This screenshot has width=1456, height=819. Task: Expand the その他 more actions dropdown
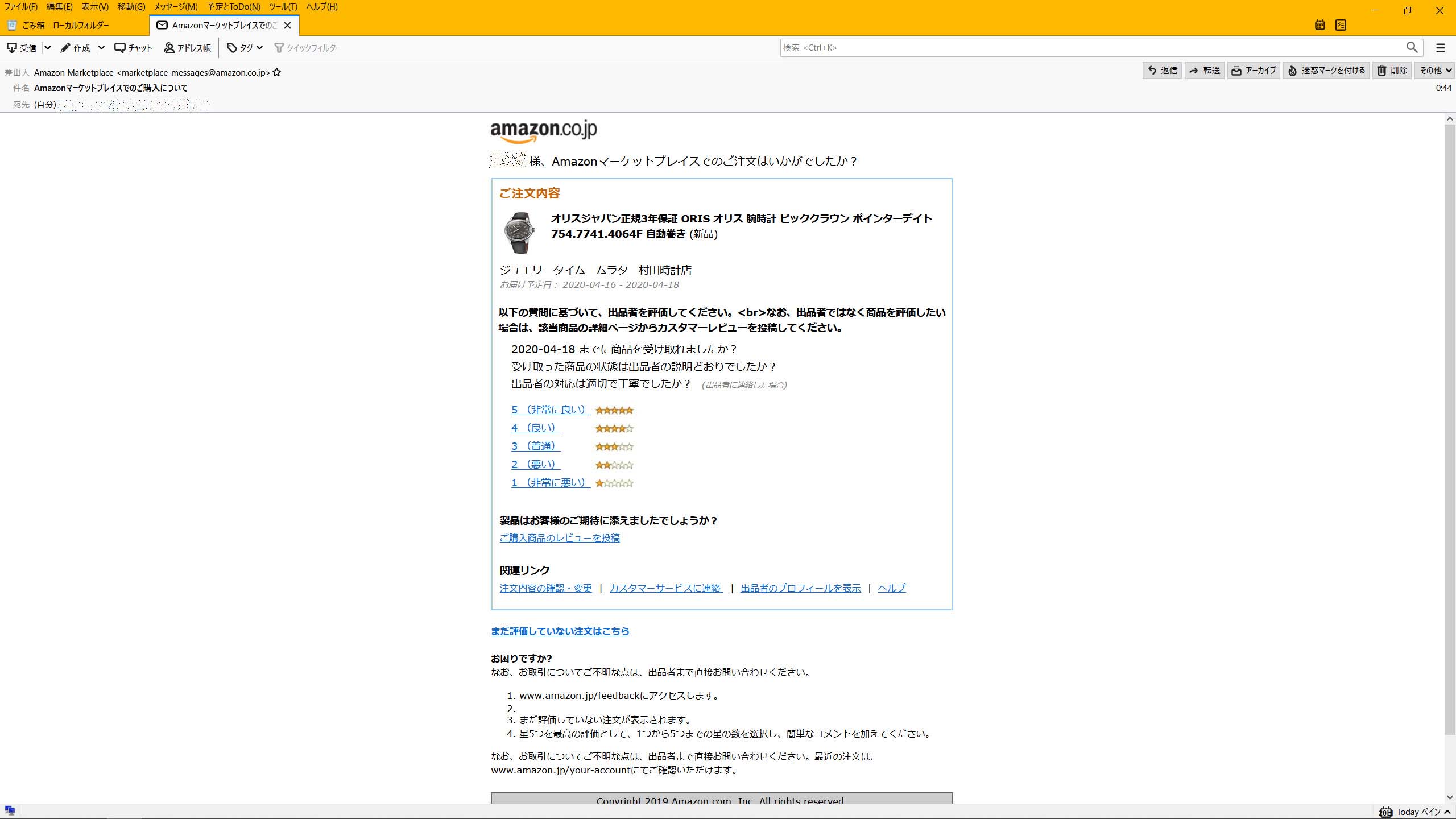pos(1435,71)
